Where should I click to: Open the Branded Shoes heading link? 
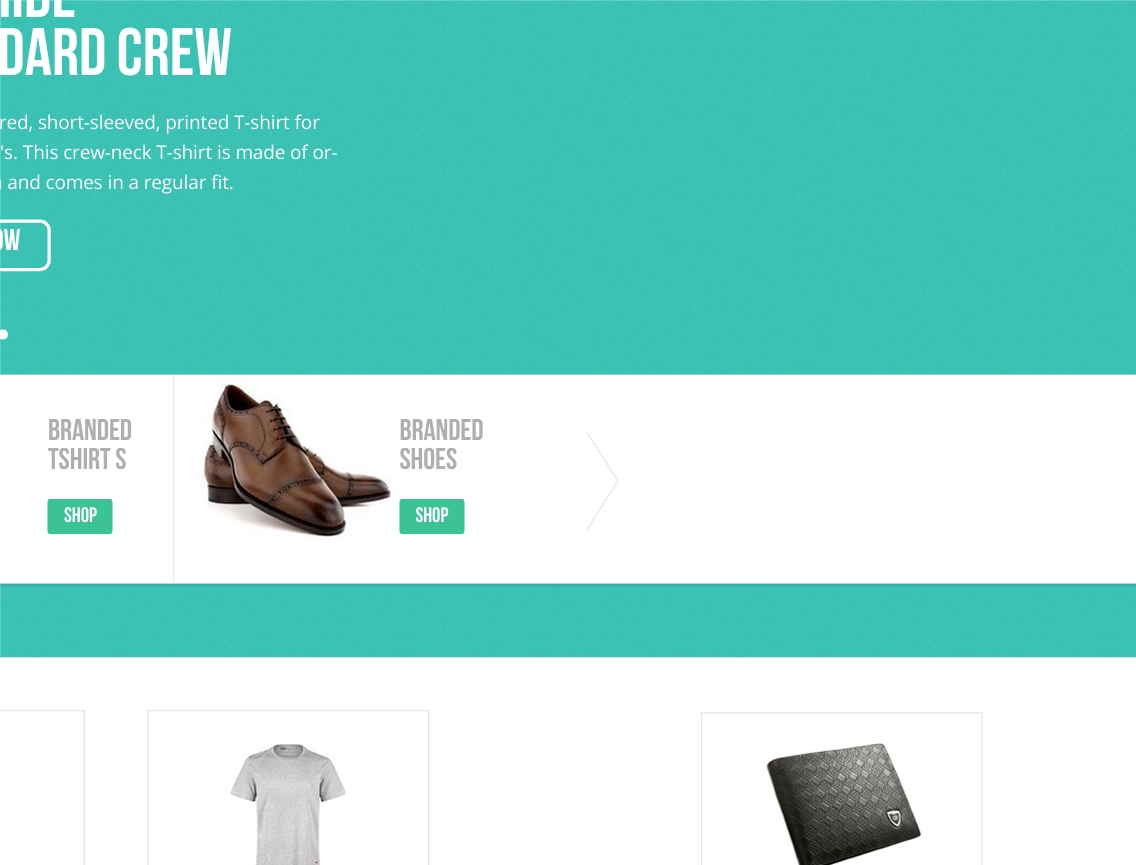(x=441, y=445)
